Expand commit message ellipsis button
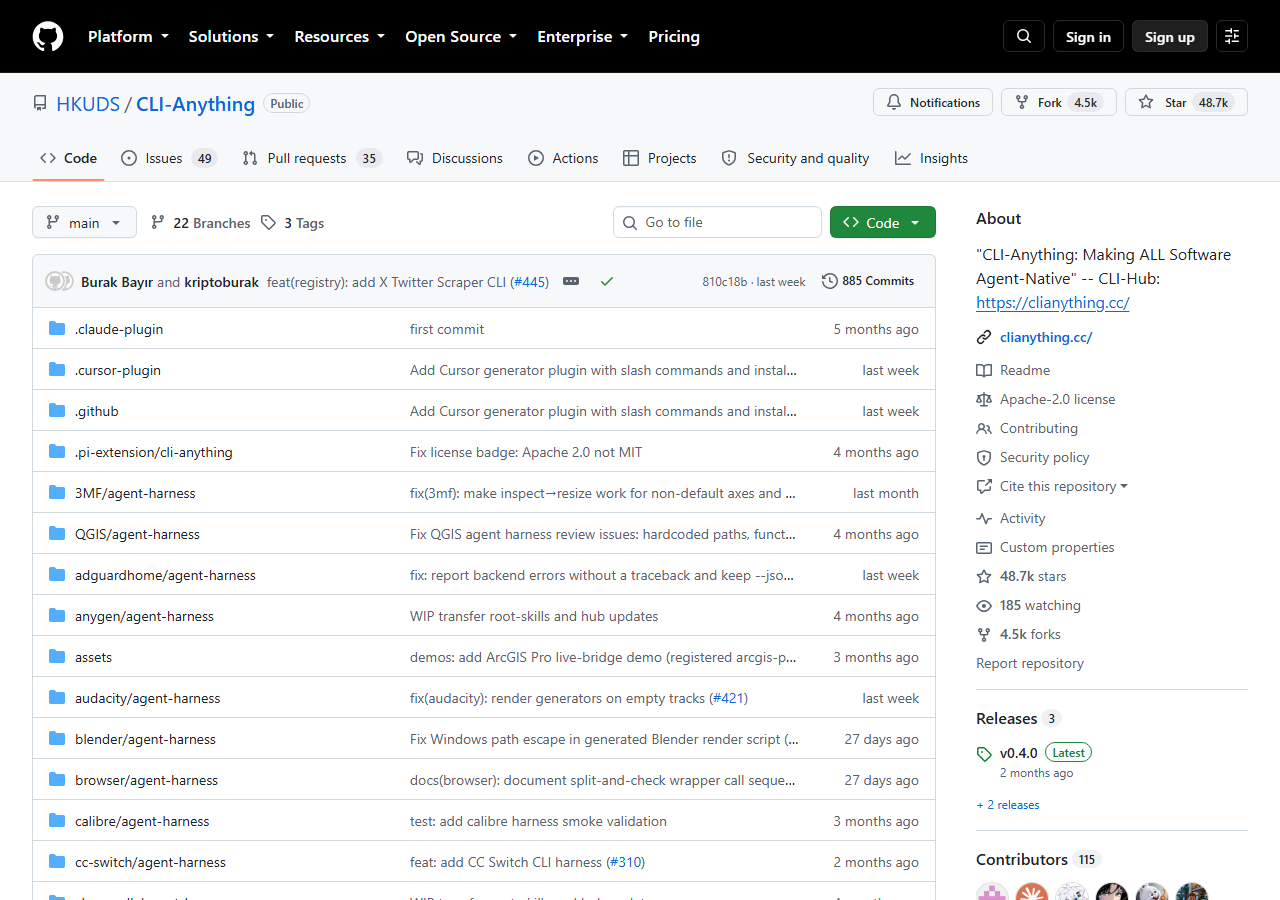 (571, 281)
